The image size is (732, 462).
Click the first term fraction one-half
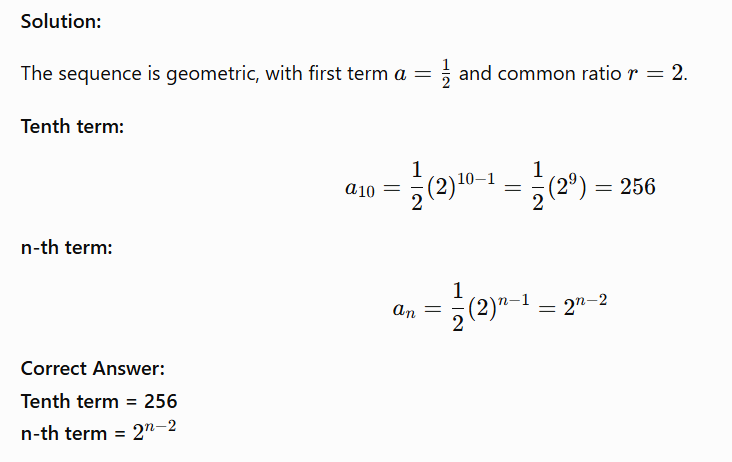(446, 73)
